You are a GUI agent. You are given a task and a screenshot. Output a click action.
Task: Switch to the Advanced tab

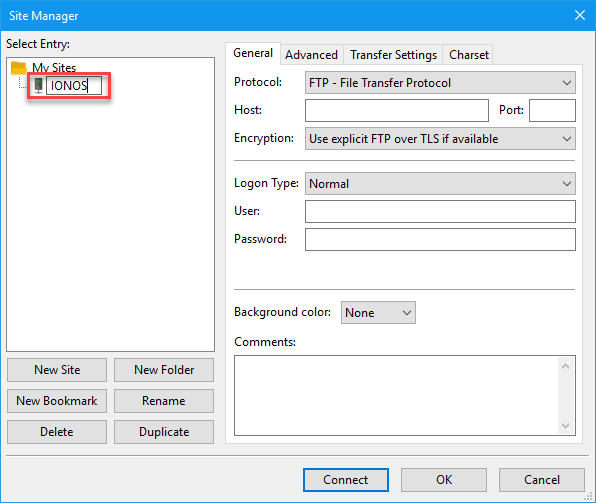[311, 55]
